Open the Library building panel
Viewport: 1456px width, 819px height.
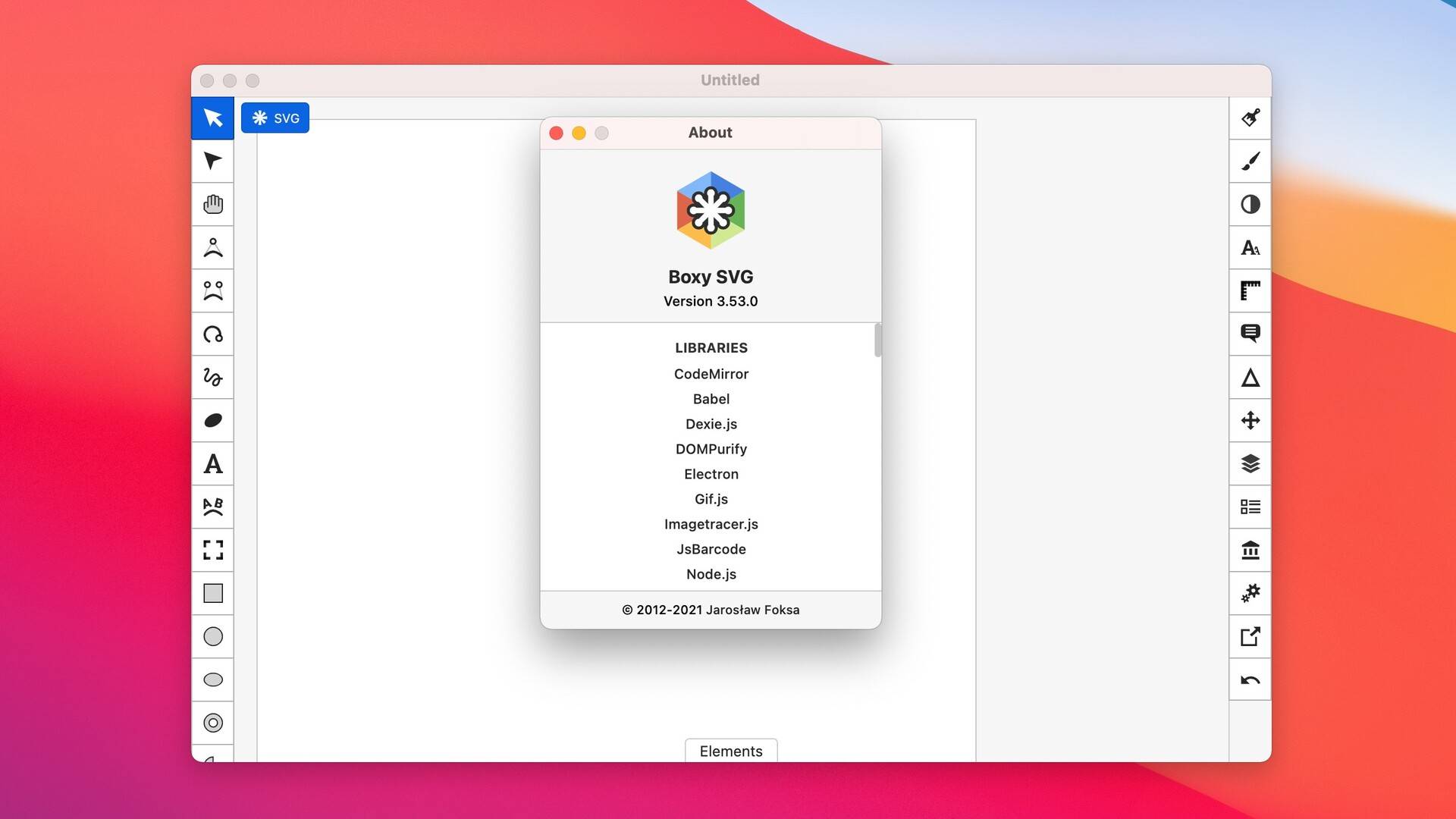[x=1250, y=550]
